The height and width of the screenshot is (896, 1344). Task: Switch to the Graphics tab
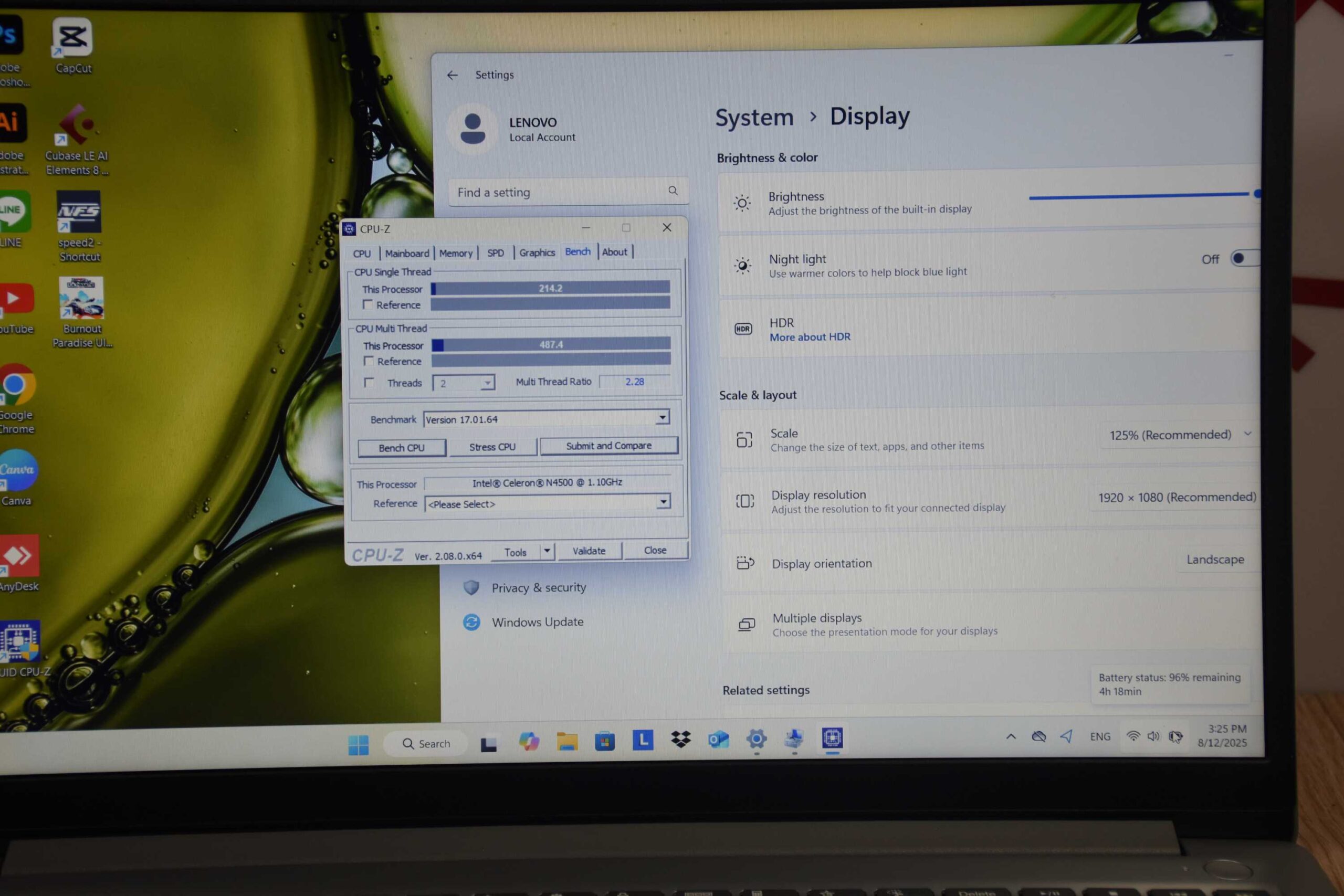click(x=537, y=252)
